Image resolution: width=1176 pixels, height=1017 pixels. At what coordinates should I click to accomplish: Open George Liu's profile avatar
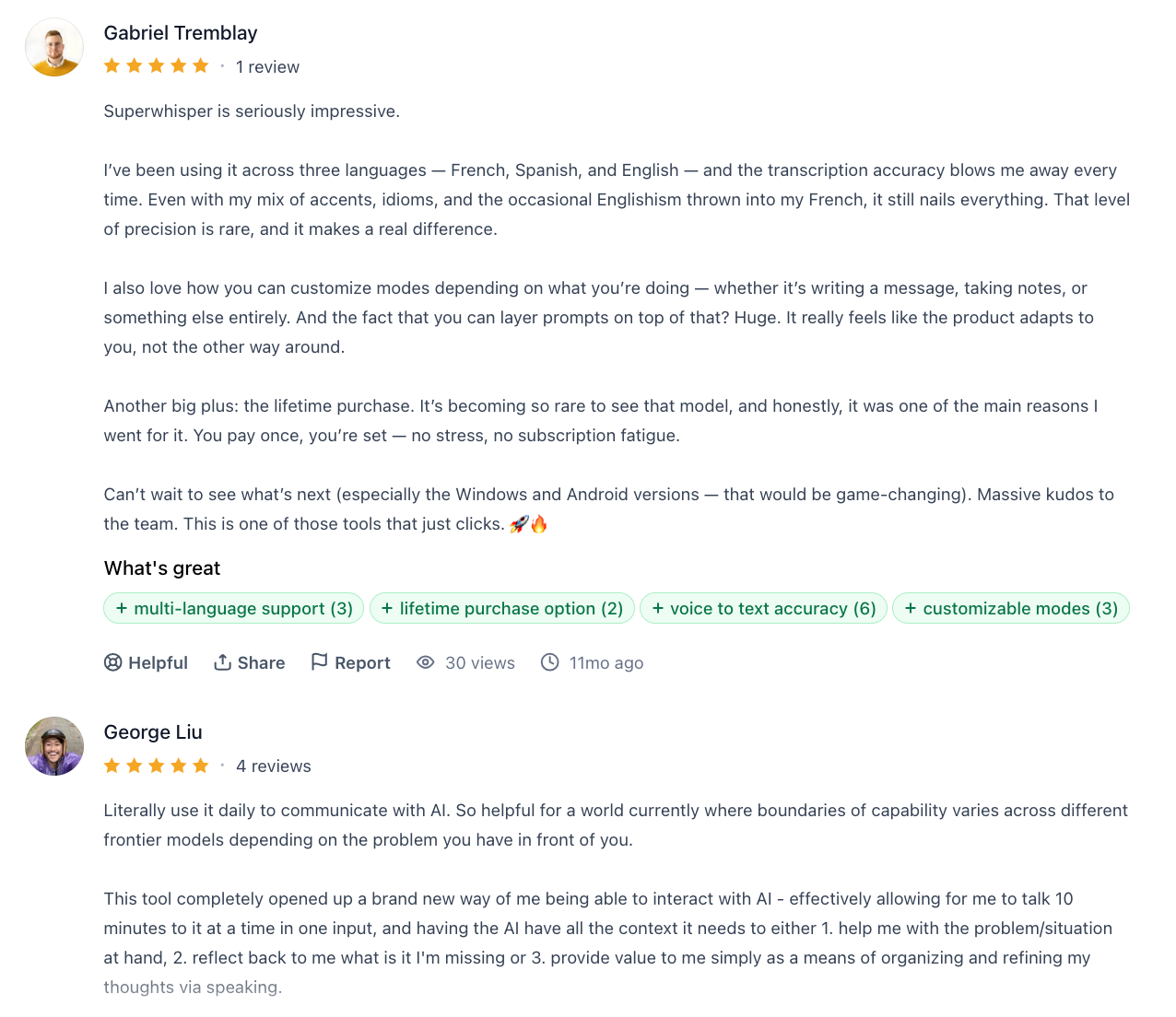(x=54, y=746)
